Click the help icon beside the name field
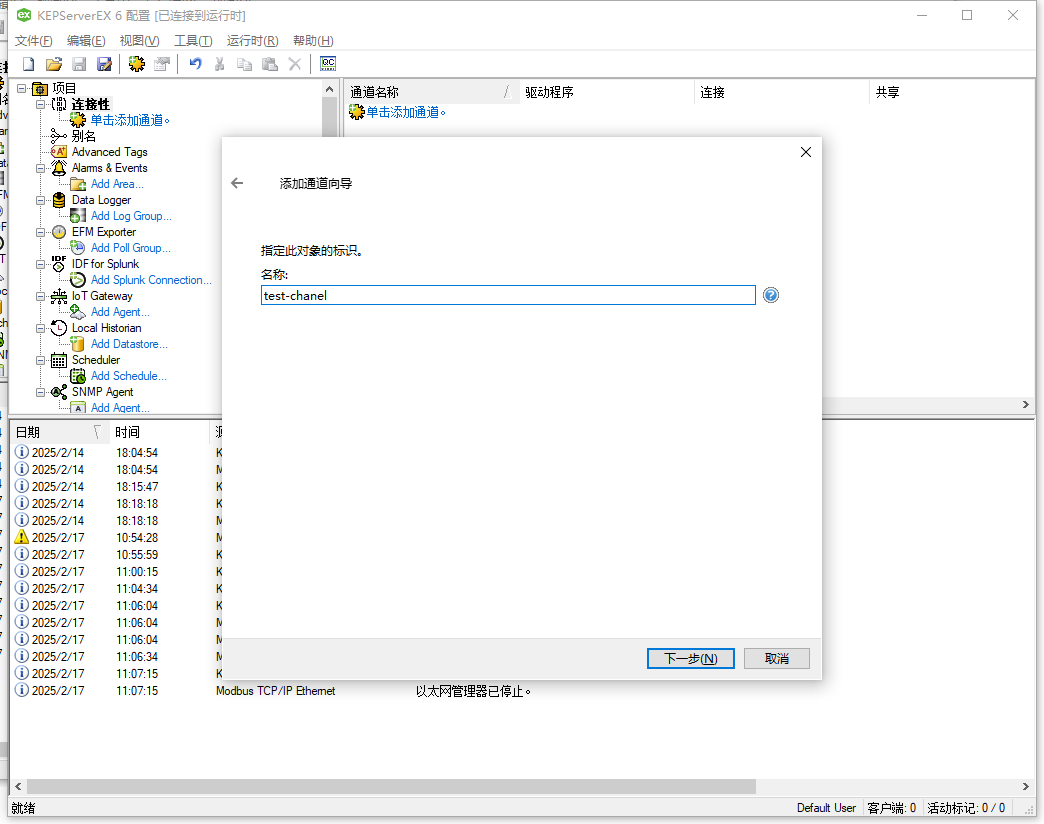This screenshot has height=824, width=1044. pos(771,295)
